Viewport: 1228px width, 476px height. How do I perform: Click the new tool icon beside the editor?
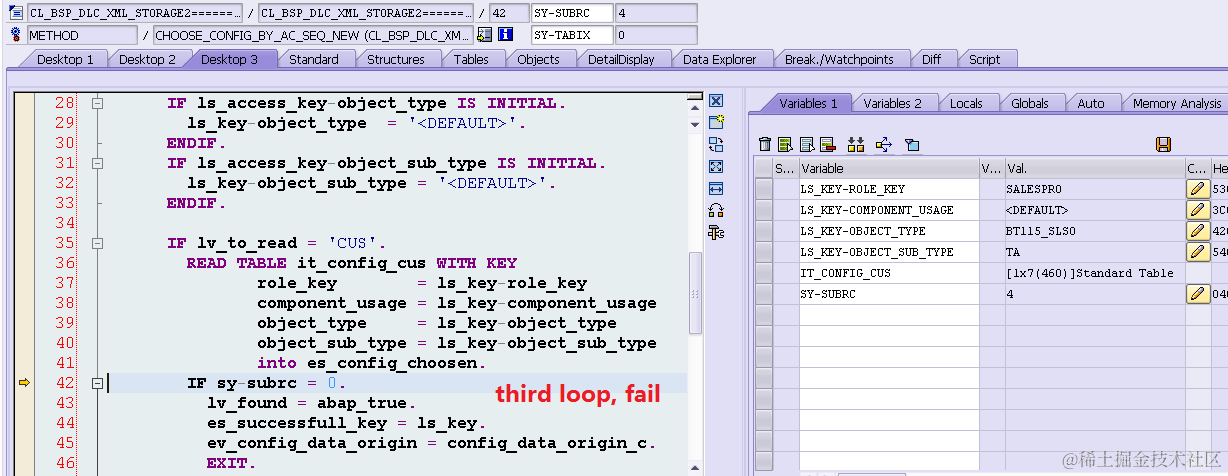(716, 122)
